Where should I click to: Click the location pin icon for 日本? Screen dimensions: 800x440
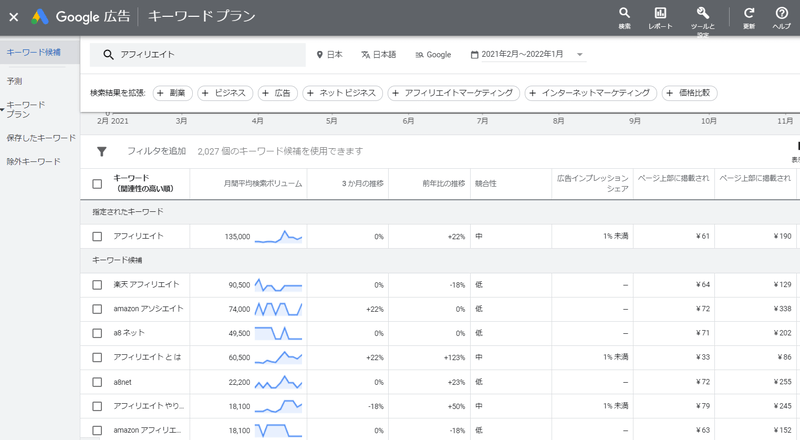[319, 55]
